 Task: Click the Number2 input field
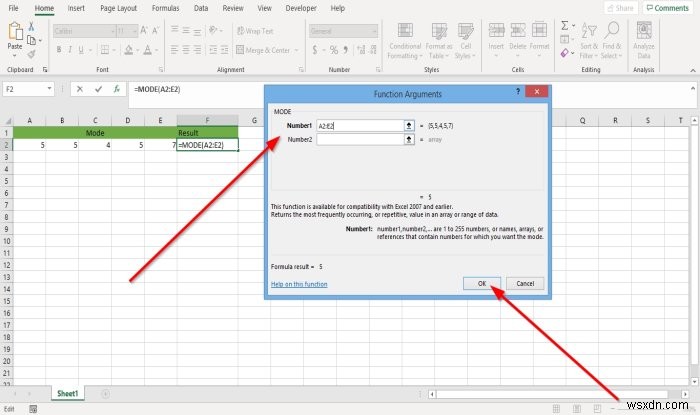[359, 140]
